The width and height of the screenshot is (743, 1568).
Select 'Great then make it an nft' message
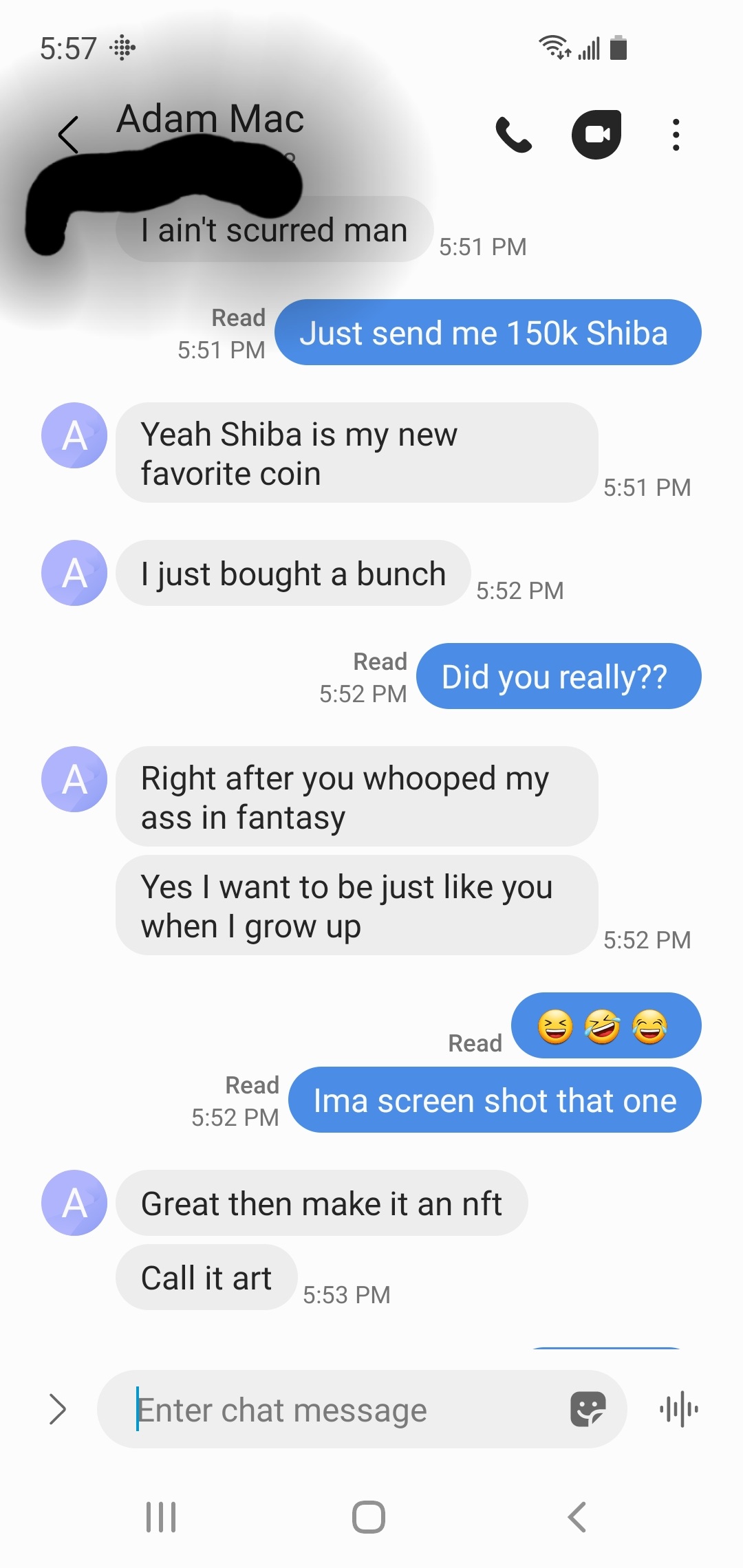click(x=321, y=1203)
